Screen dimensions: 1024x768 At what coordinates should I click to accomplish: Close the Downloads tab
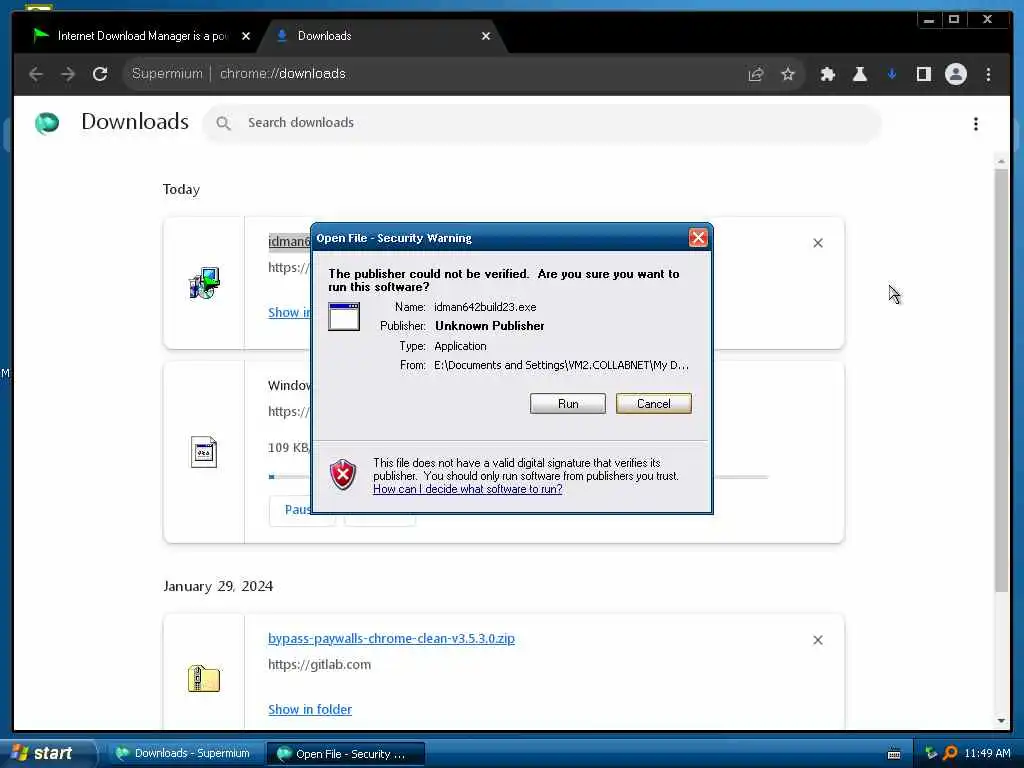click(x=485, y=36)
